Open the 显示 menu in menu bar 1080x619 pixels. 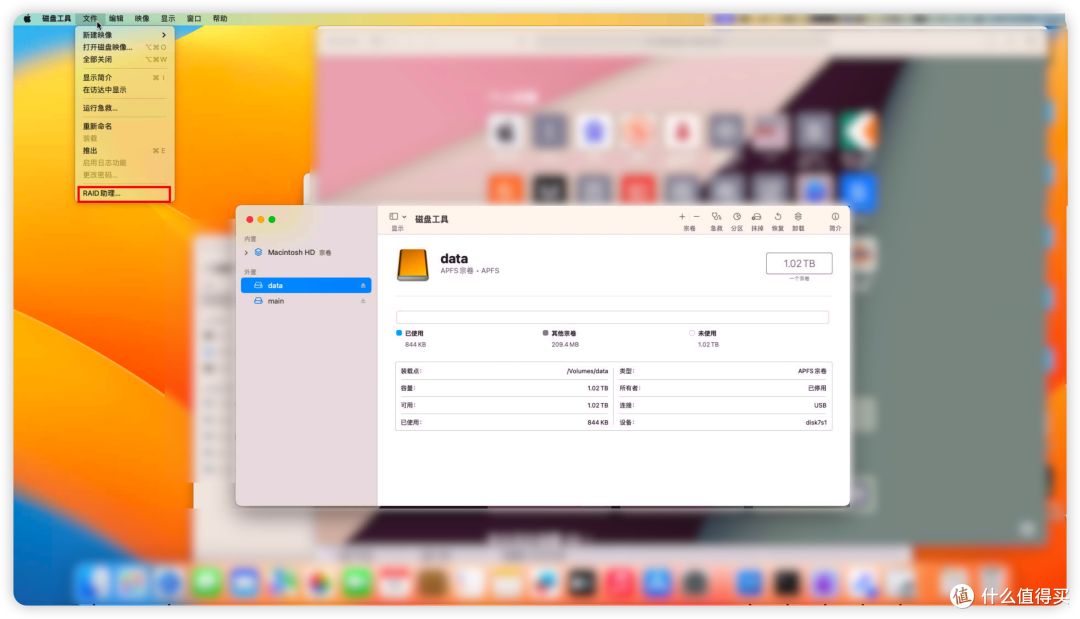(x=168, y=19)
